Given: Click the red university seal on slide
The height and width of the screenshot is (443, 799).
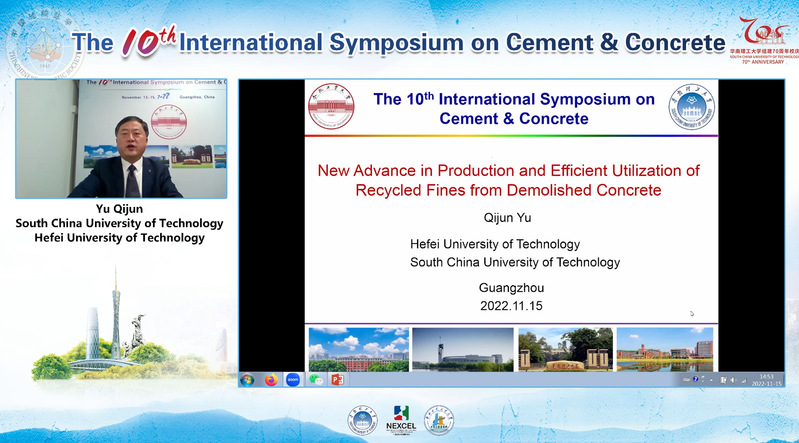Looking at the screenshot, I should point(331,106).
